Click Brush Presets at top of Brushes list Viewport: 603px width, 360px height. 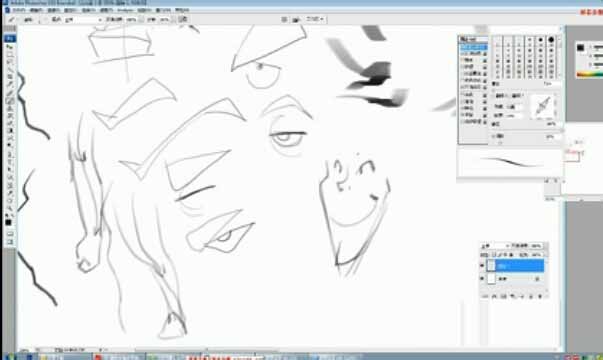[x=474, y=40]
